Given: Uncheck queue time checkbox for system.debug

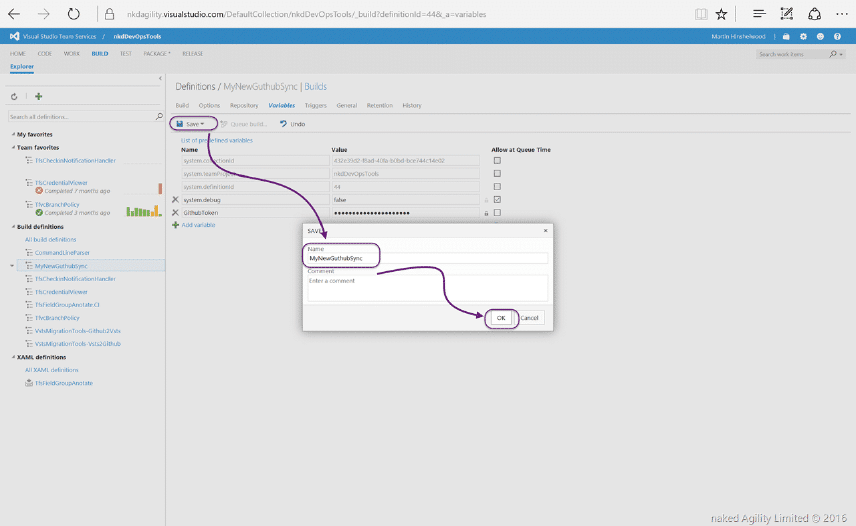Looking at the screenshot, I should (497, 200).
